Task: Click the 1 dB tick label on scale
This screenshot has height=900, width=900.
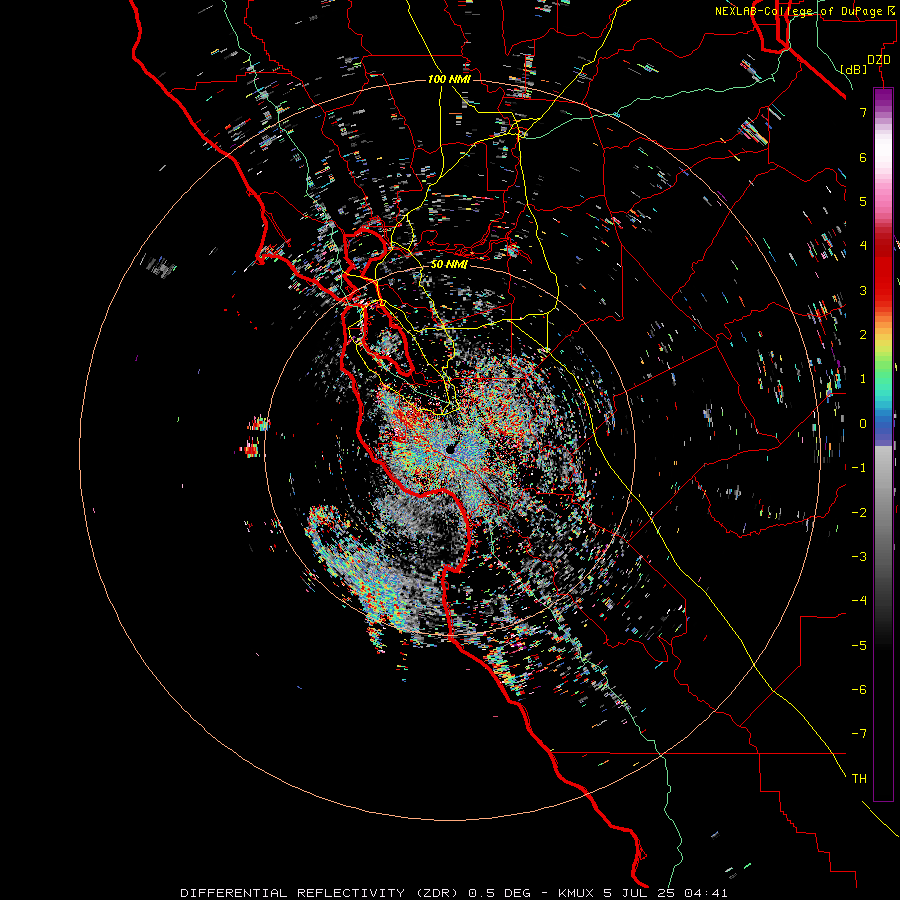Action: coord(863,379)
